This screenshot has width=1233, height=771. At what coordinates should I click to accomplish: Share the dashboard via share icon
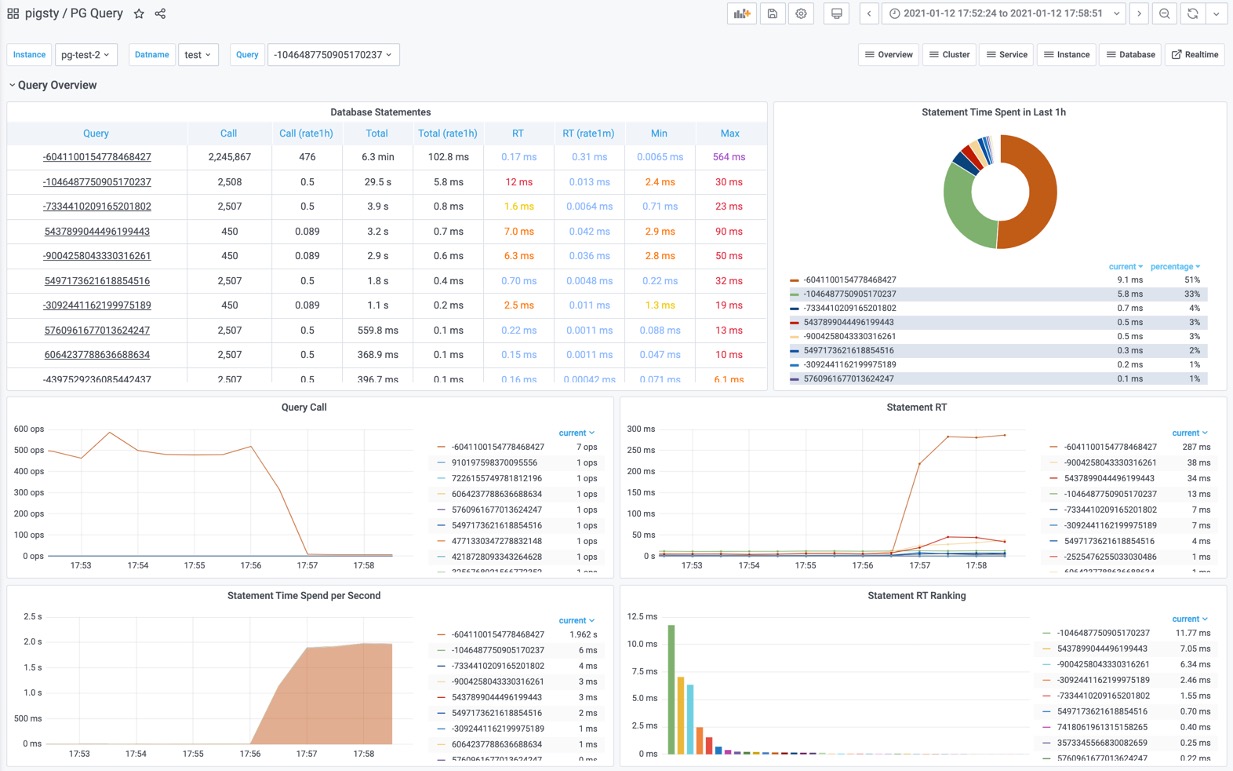coord(160,14)
